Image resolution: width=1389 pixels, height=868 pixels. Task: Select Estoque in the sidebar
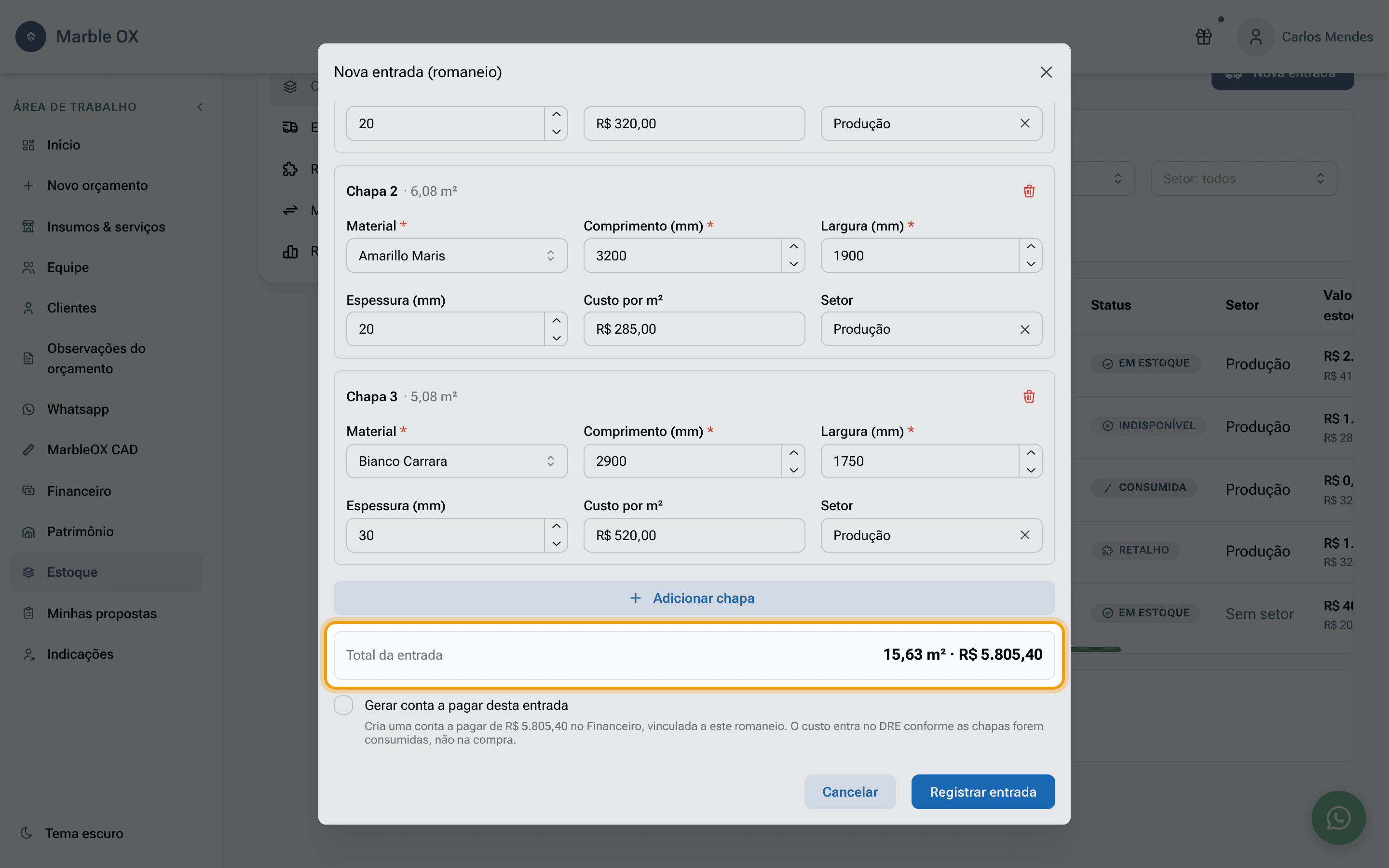tap(106, 572)
